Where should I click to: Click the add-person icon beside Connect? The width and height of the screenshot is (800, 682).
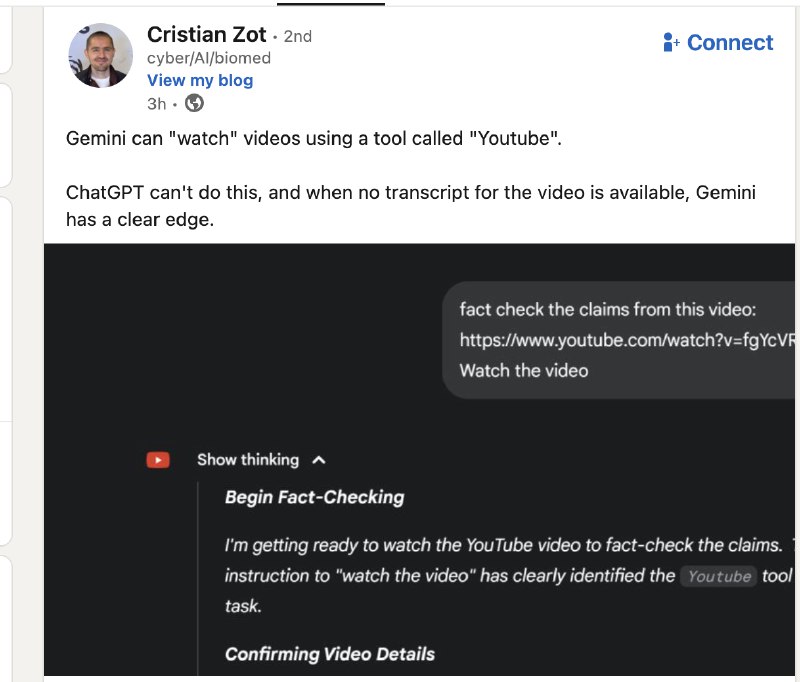point(671,43)
